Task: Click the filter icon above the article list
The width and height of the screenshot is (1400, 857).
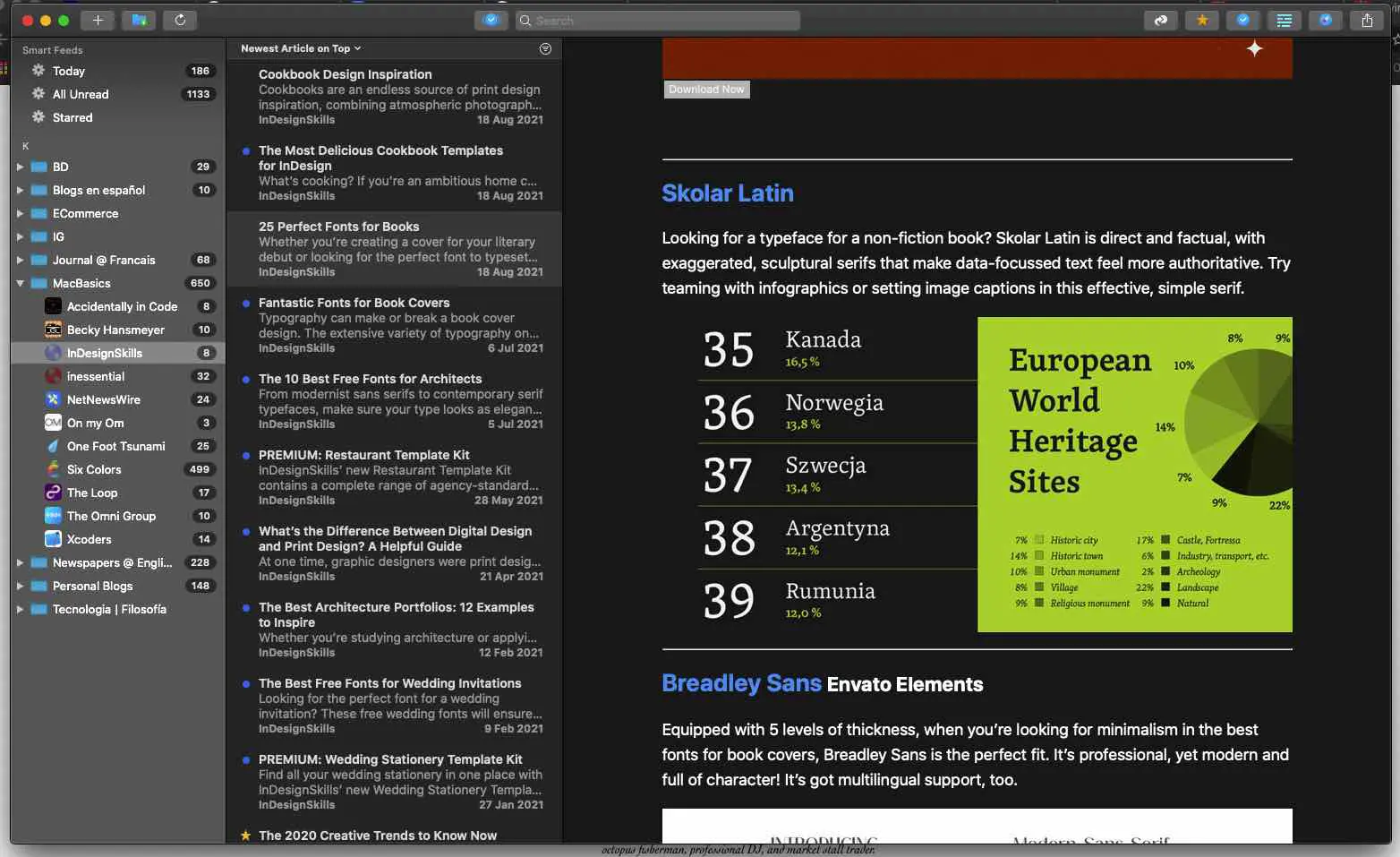Action: [545, 49]
